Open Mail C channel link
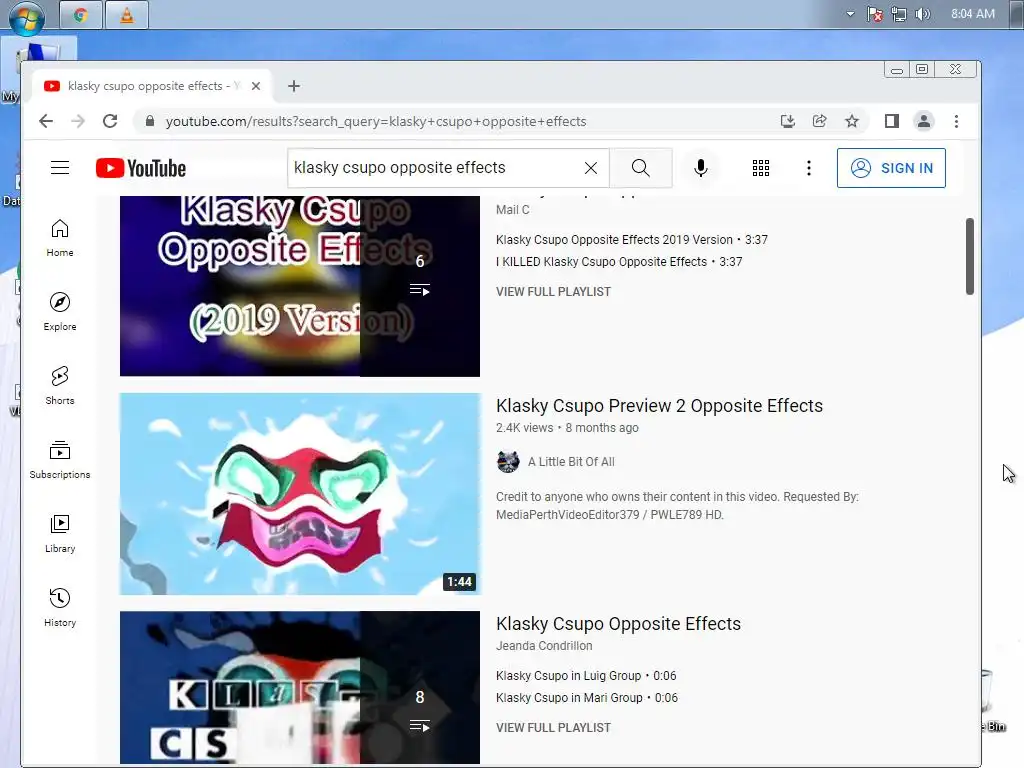This screenshot has width=1024, height=768. 512,210
